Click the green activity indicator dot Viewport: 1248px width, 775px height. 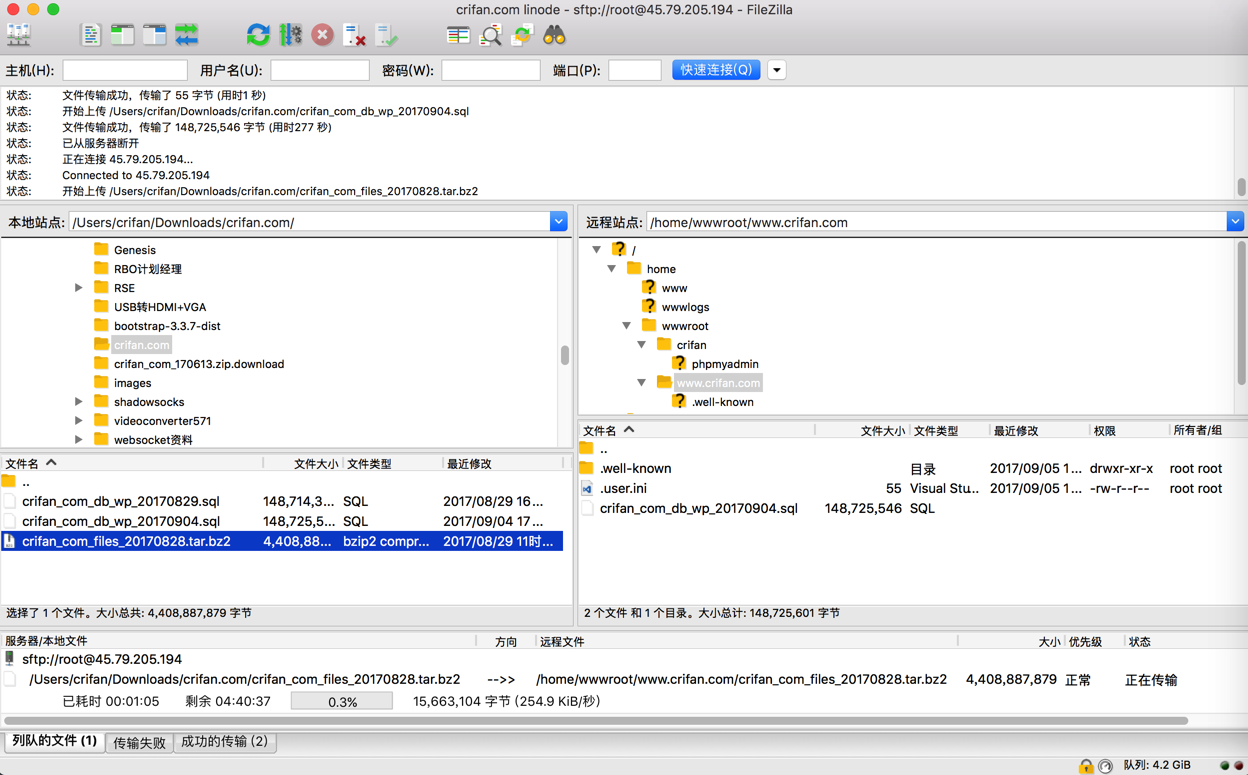[1224, 766]
